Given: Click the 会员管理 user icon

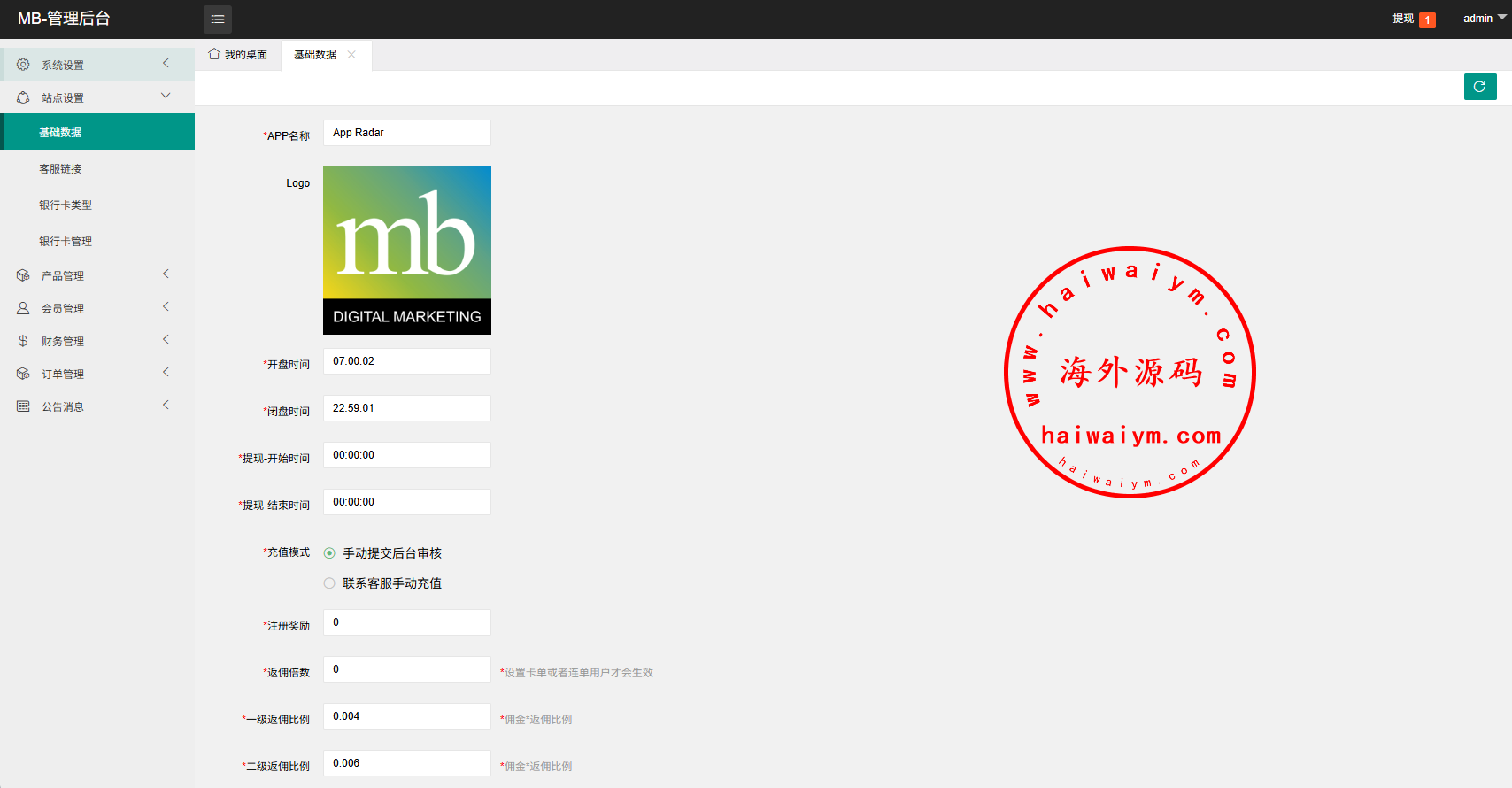Looking at the screenshot, I should [x=23, y=308].
